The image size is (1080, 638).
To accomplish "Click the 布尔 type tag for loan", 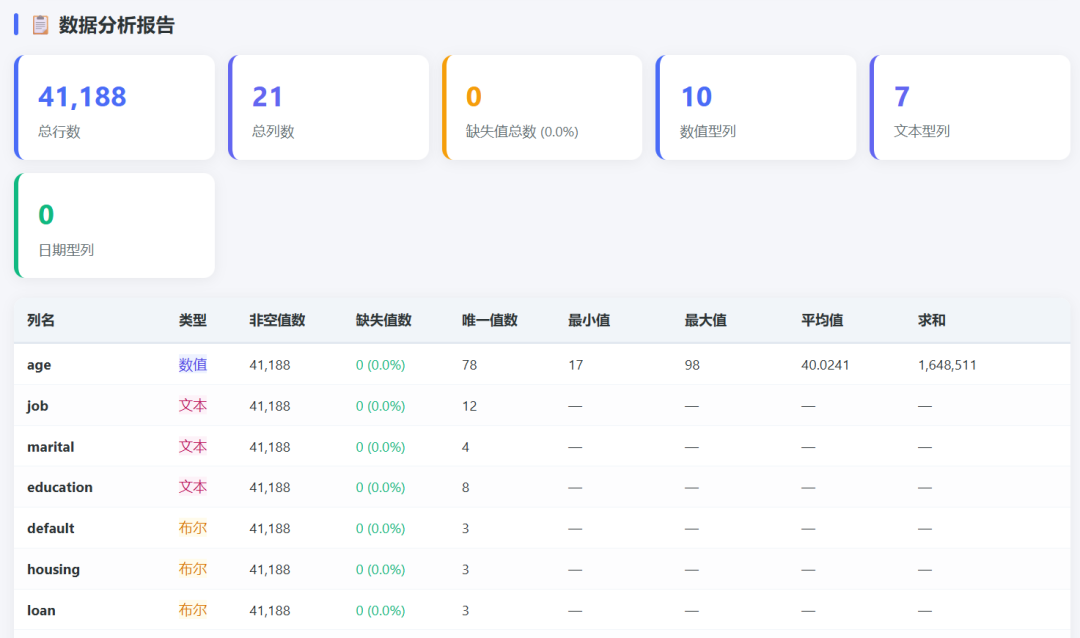I will click(x=193, y=610).
